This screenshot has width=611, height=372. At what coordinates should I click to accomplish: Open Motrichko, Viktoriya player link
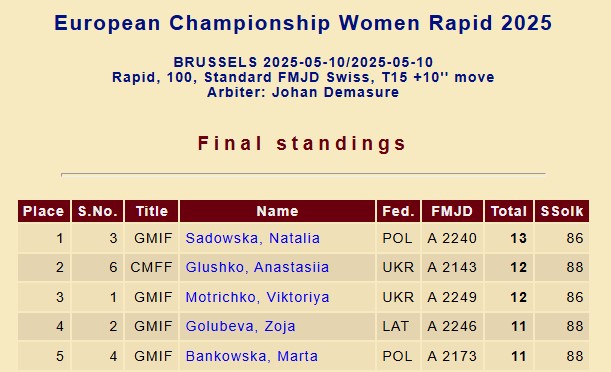click(x=257, y=297)
